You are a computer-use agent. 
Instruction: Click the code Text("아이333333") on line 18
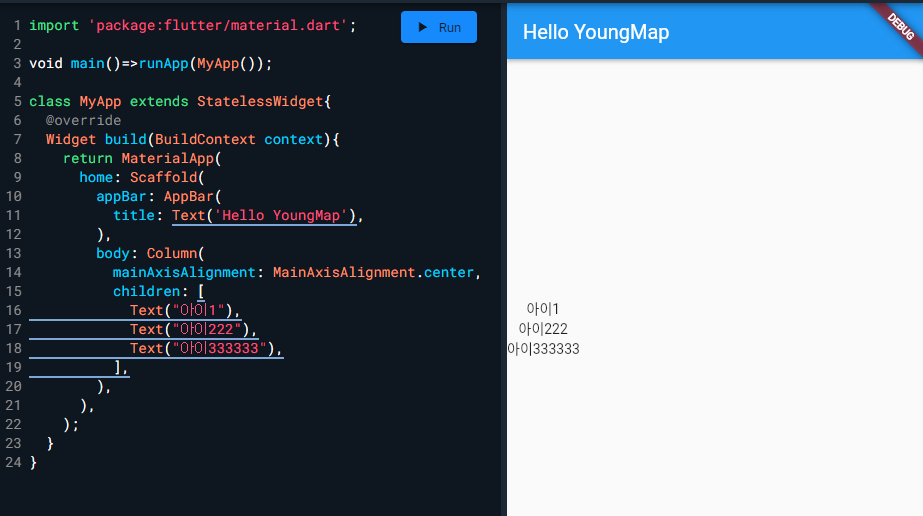[x=202, y=348]
